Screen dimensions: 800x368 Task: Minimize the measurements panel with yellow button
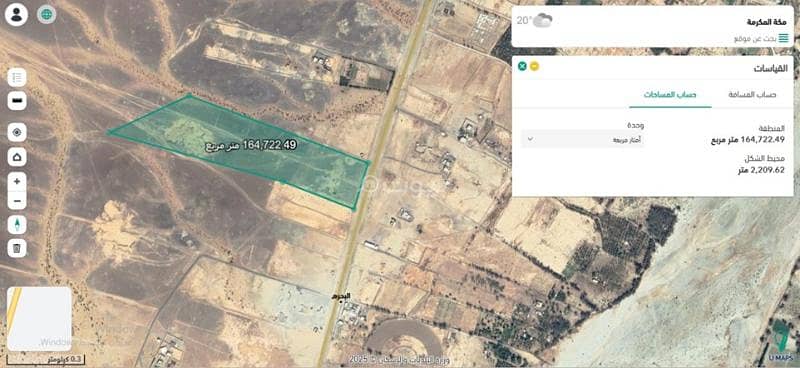(x=534, y=66)
